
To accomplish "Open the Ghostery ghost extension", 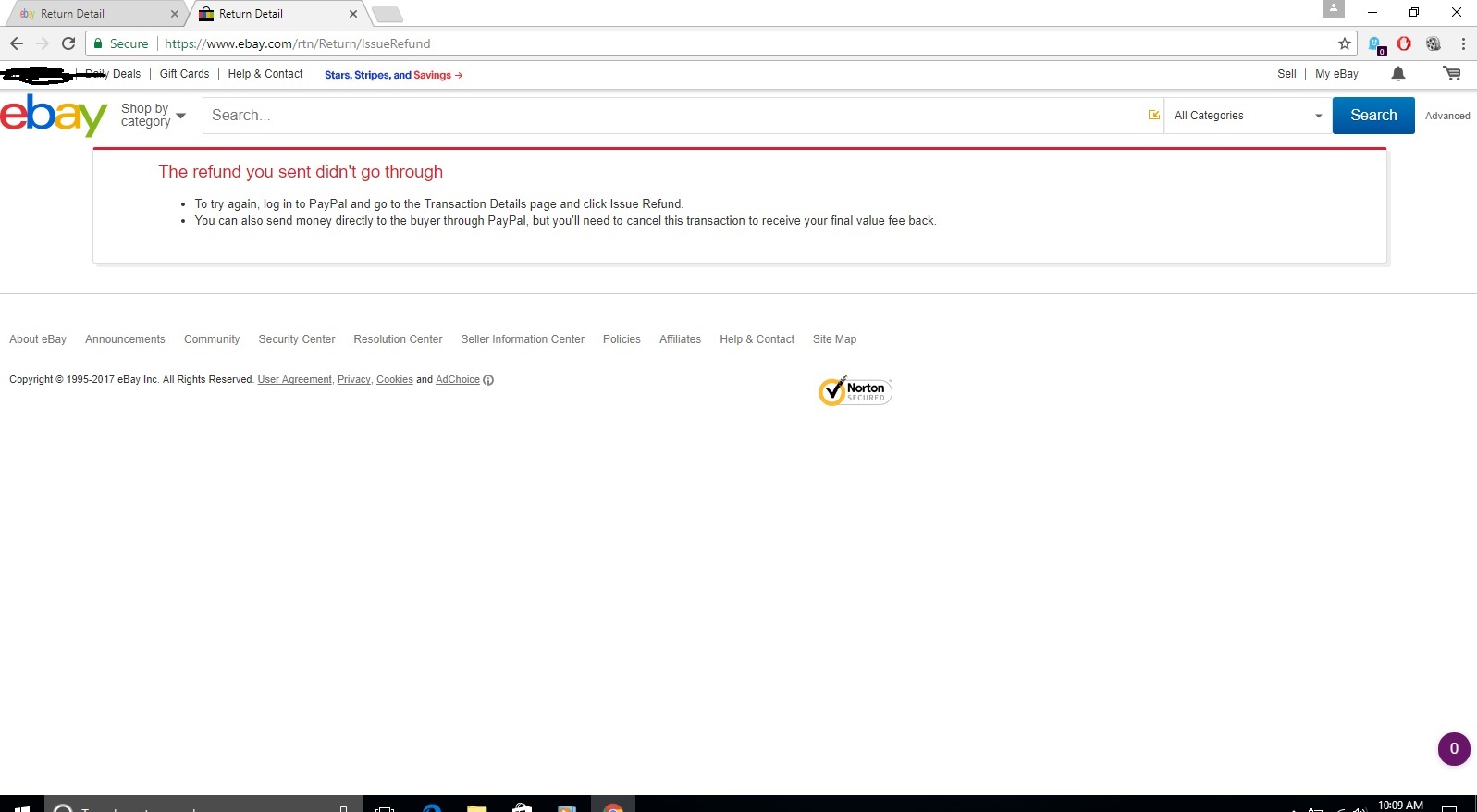I will click(x=1376, y=44).
